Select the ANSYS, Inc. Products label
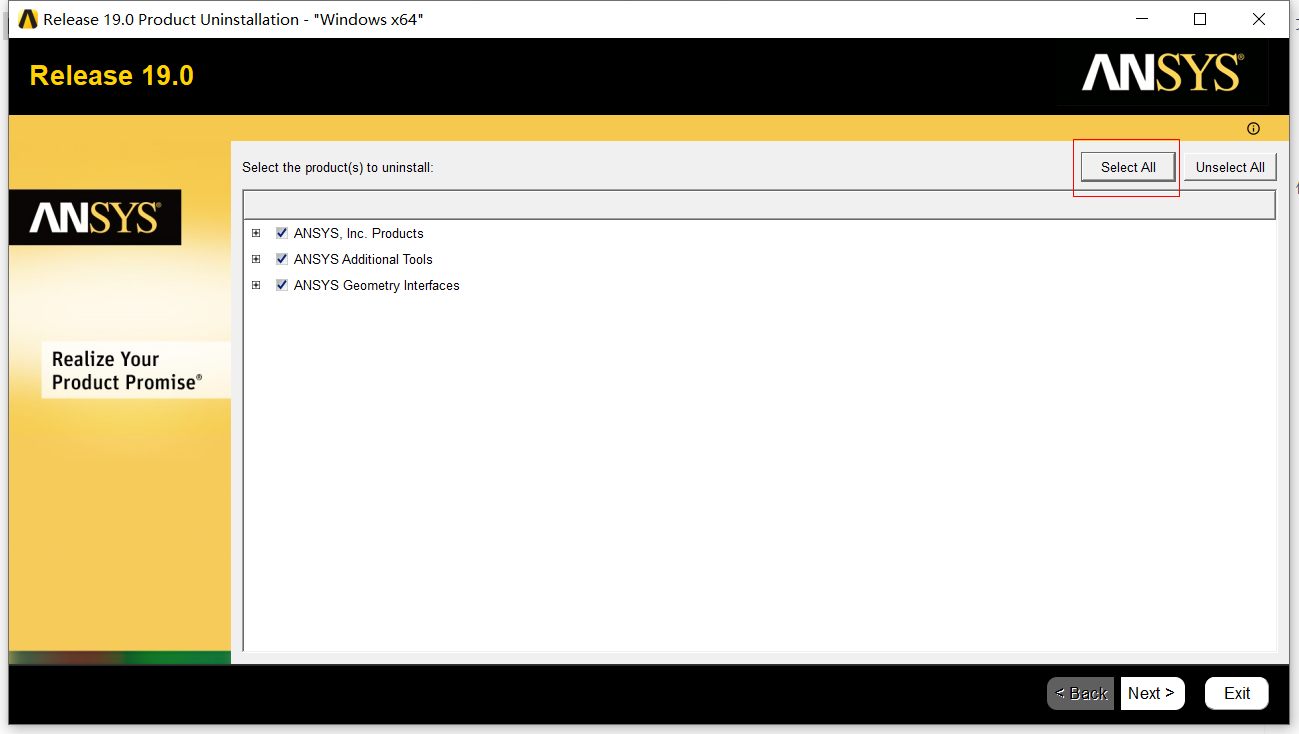Viewport: 1299px width, 734px height. point(359,233)
